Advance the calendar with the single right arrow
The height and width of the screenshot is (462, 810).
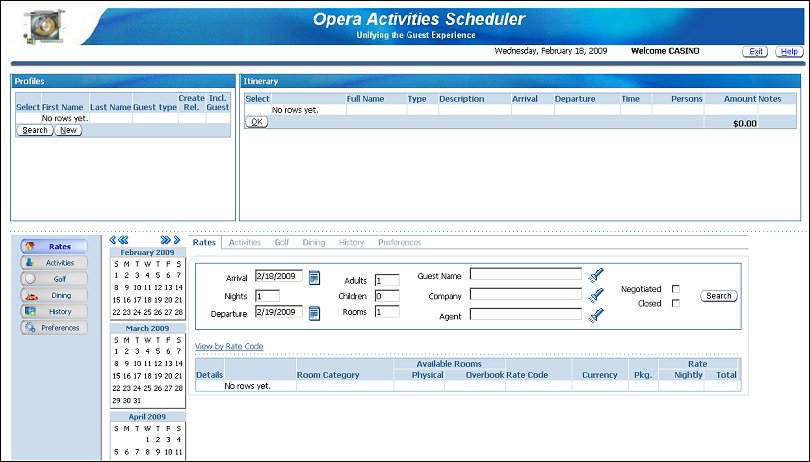(177, 241)
